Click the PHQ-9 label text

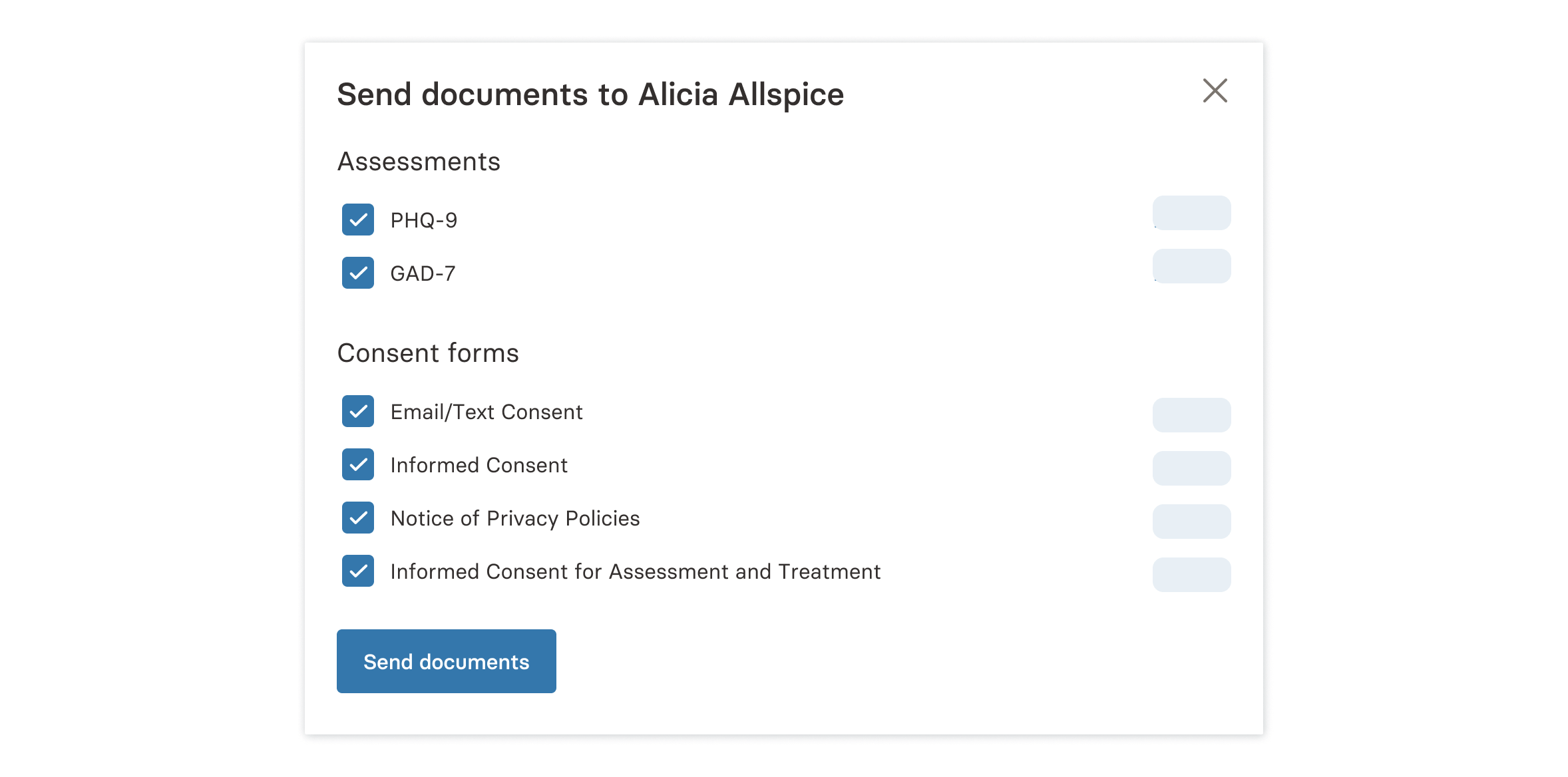[424, 220]
